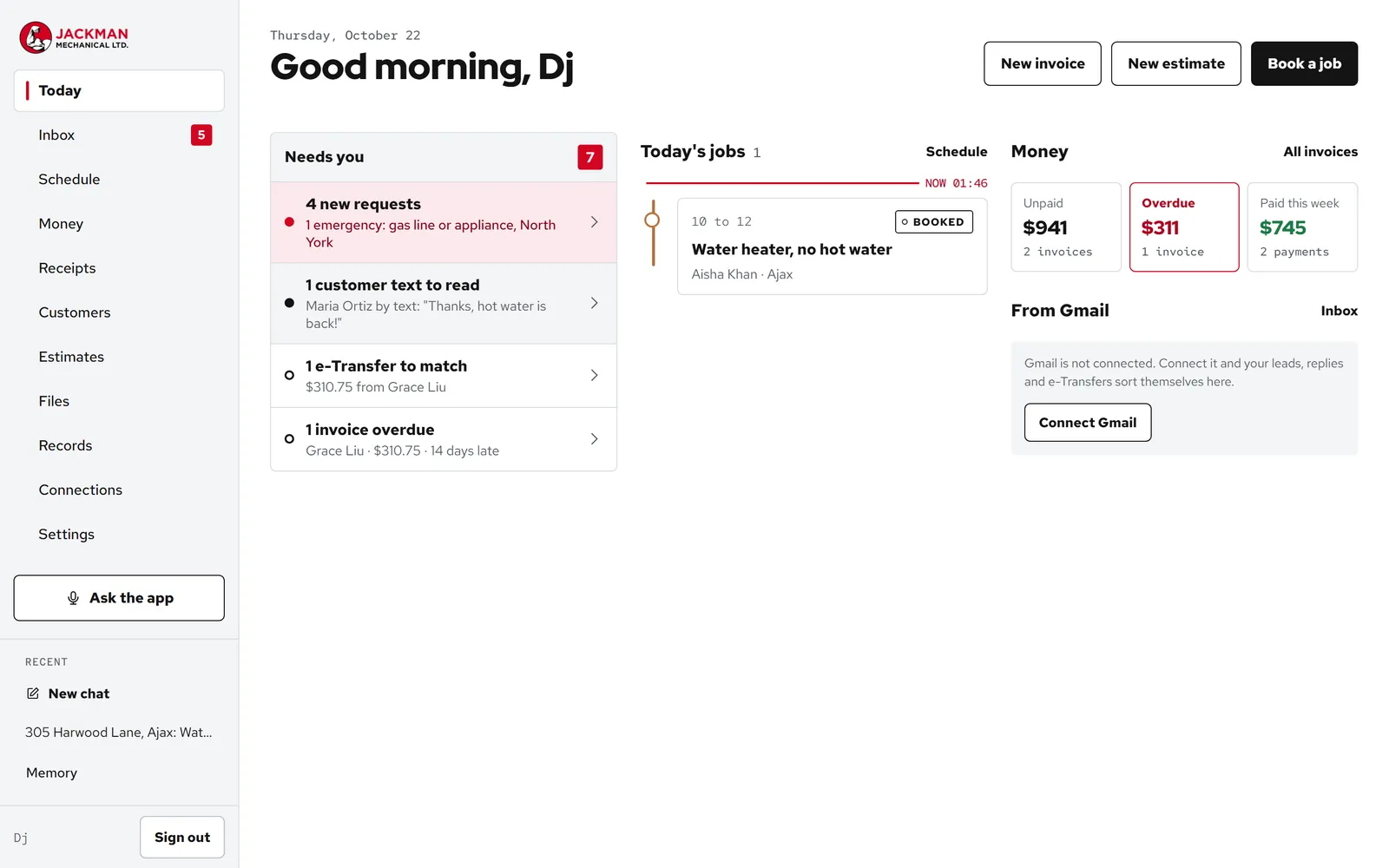Click the New invoice button
Image resolution: width=1389 pixels, height=868 pixels.
click(x=1043, y=63)
